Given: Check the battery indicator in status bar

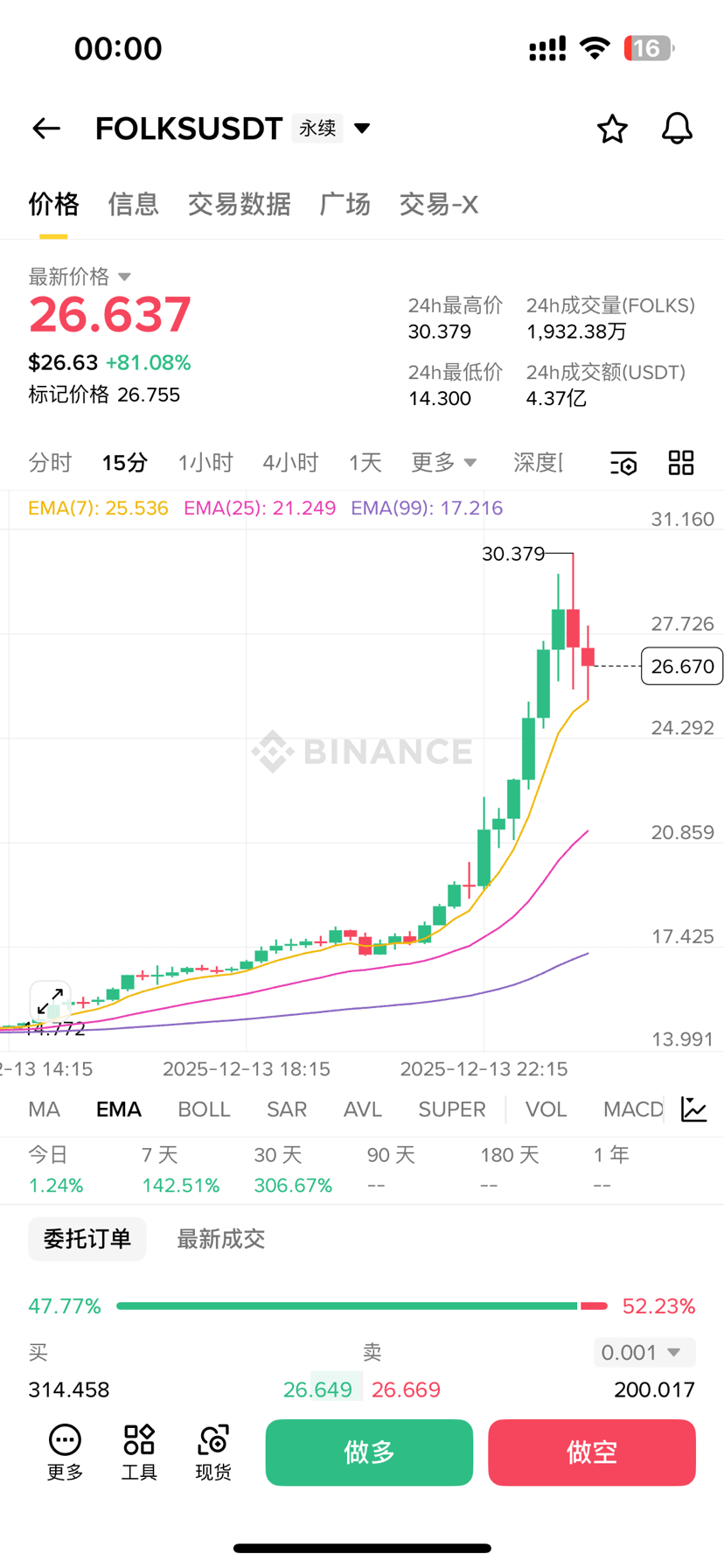Looking at the screenshot, I should click(x=649, y=48).
